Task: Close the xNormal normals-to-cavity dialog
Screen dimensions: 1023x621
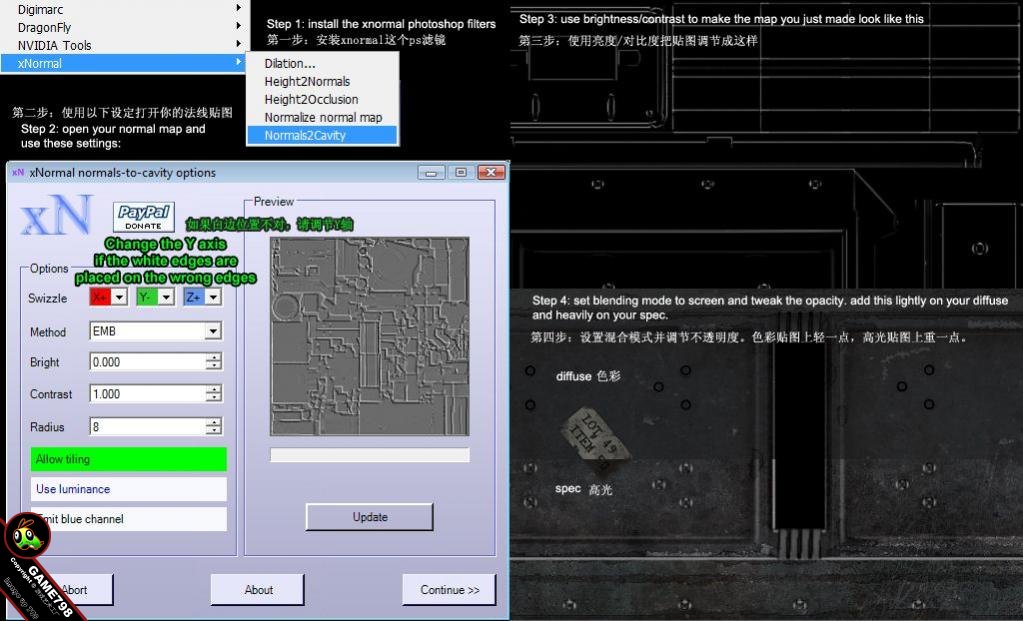Action: tap(491, 173)
